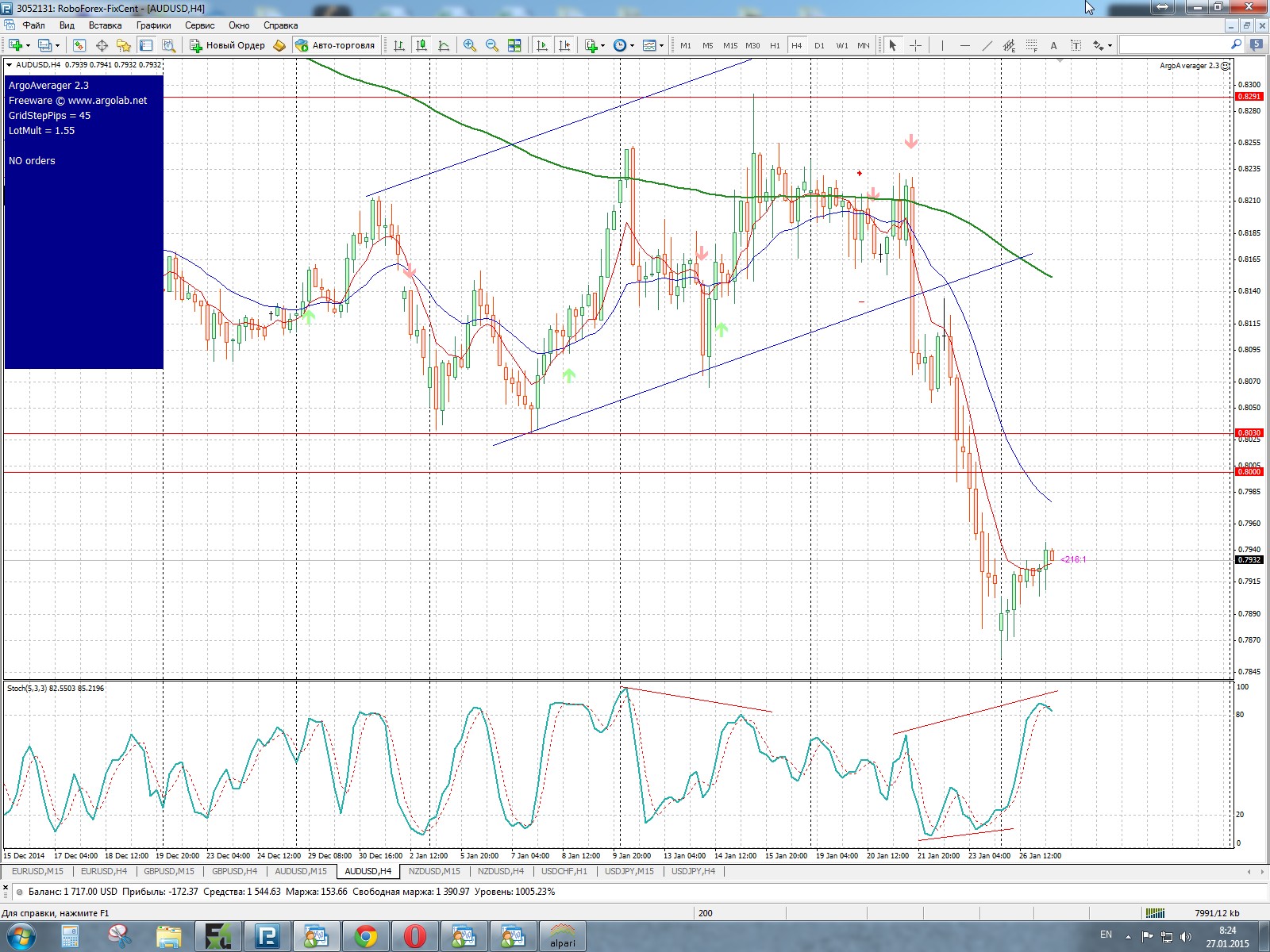The height and width of the screenshot is (952, 1270).
Task: Open the Strategy Tester icon
Action: [x=168, y=45]
